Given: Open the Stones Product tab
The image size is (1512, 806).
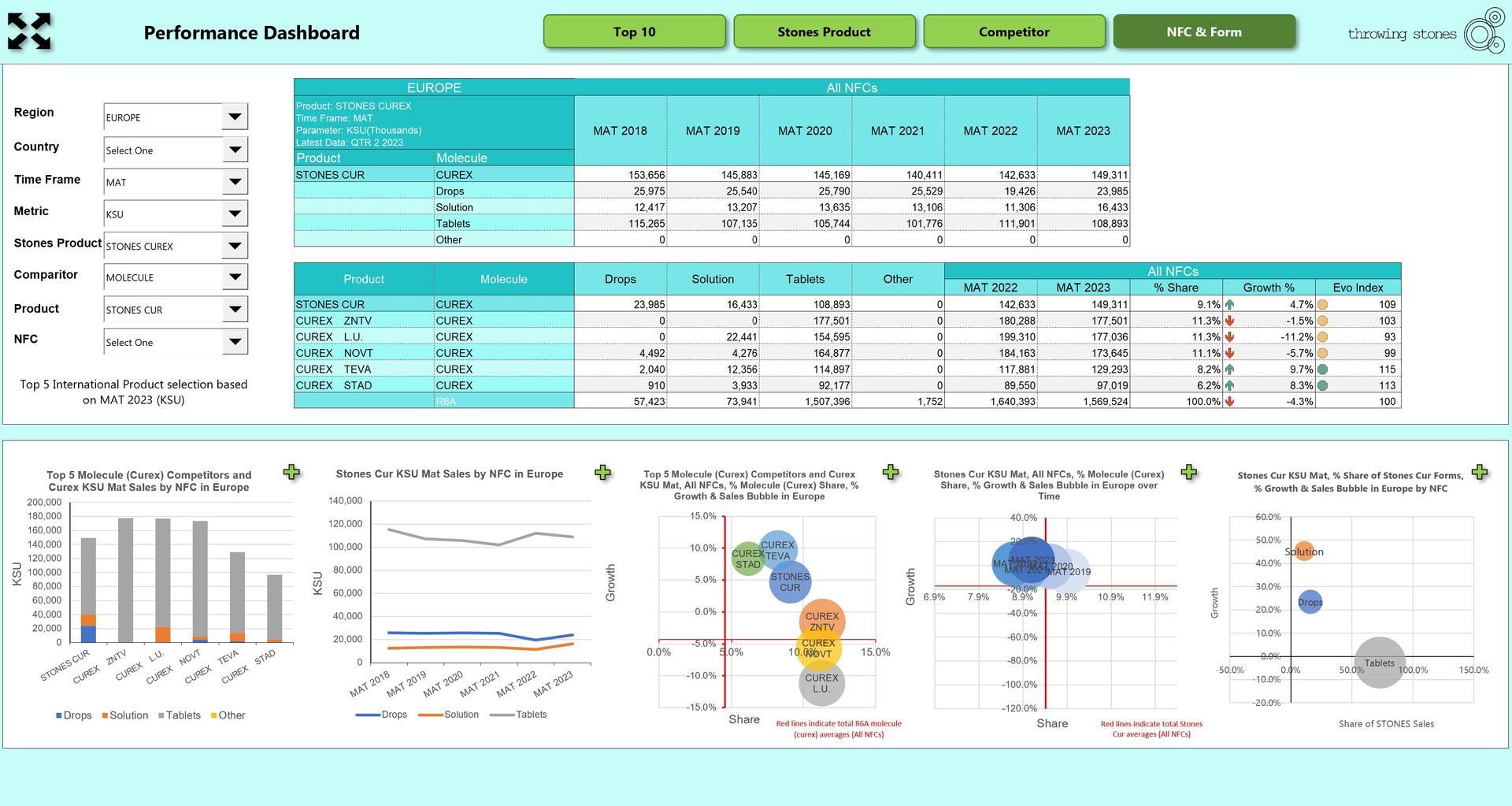Looking at the screenshot, I should pos(825,32).
